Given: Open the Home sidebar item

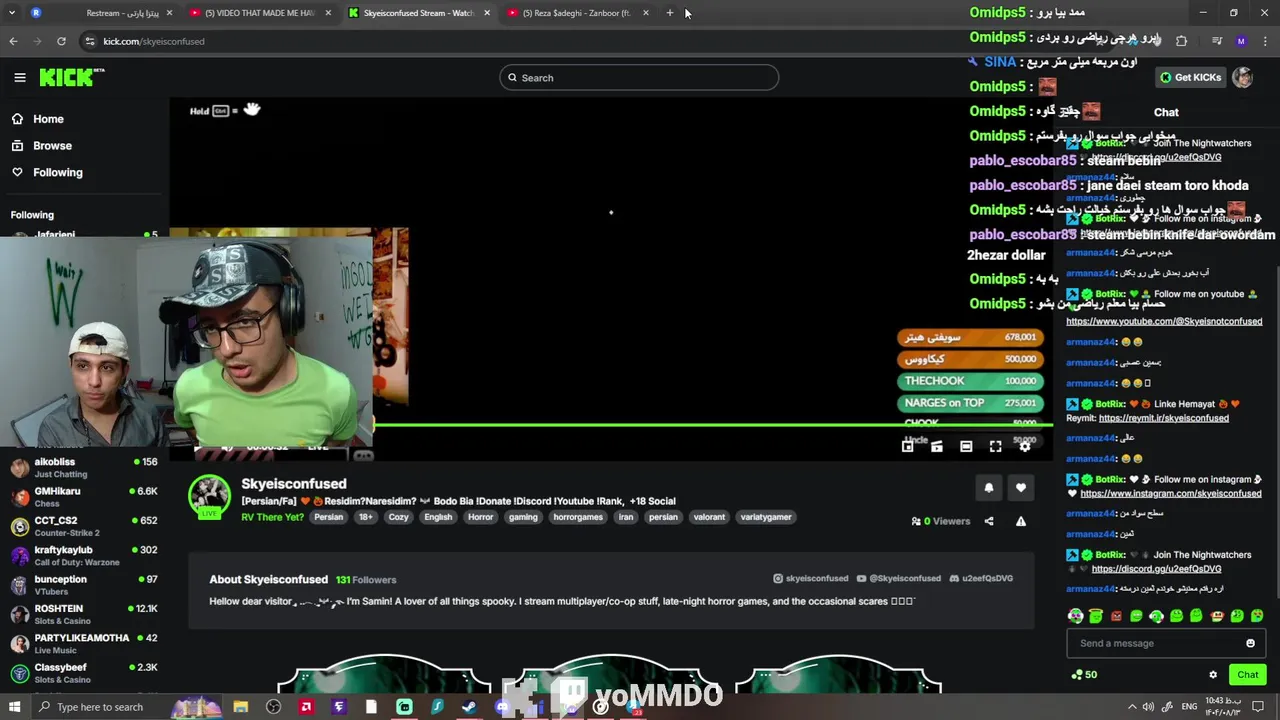Looking at the screenshot, I should click(x=48, y=119).
